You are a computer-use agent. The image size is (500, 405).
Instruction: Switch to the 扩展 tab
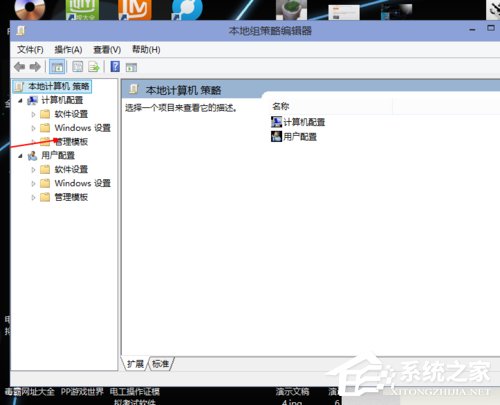(135, 364)
